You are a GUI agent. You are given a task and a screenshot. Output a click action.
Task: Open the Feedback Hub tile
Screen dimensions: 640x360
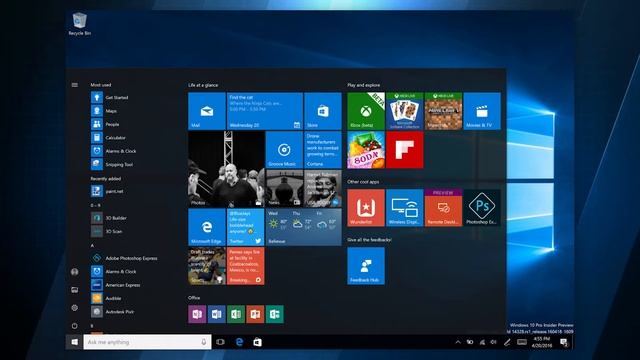(x=366, y=266)
